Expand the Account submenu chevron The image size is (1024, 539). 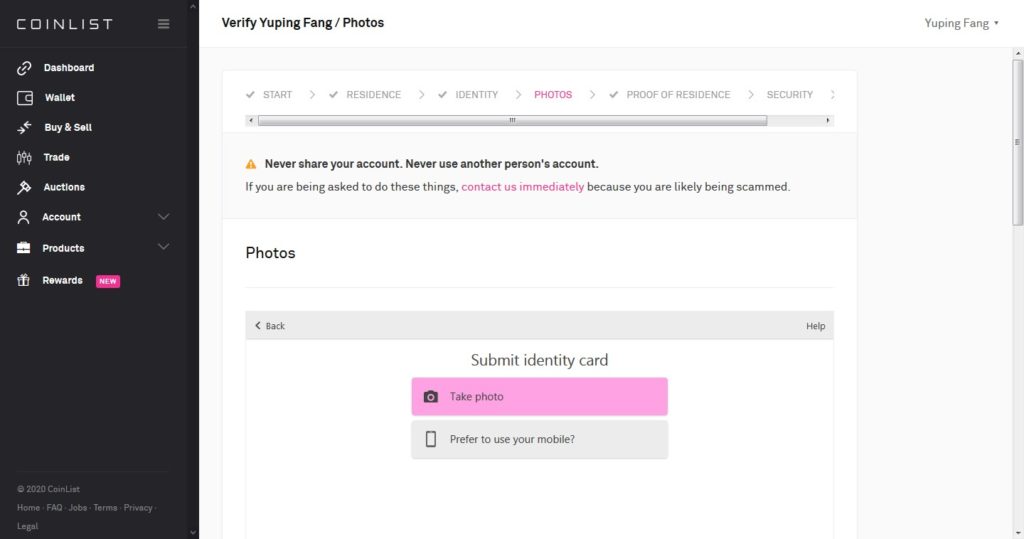pyautogui.click(x=163, y=216)
